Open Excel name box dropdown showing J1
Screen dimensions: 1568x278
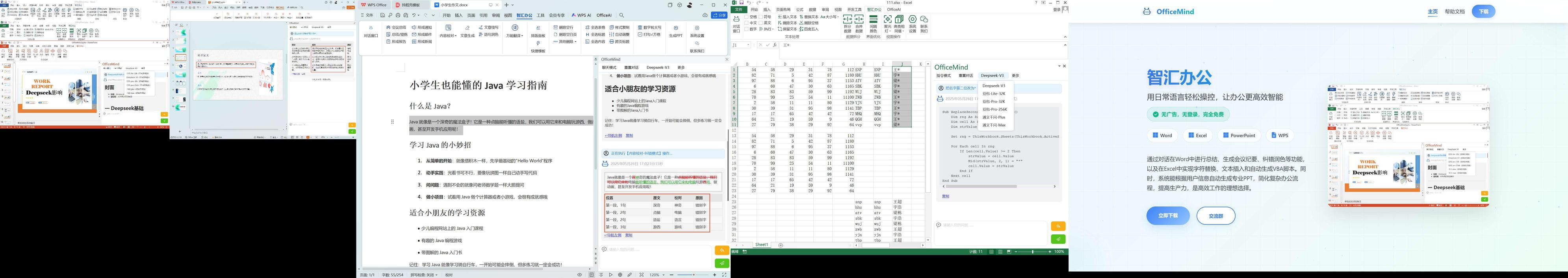point(748,45)
